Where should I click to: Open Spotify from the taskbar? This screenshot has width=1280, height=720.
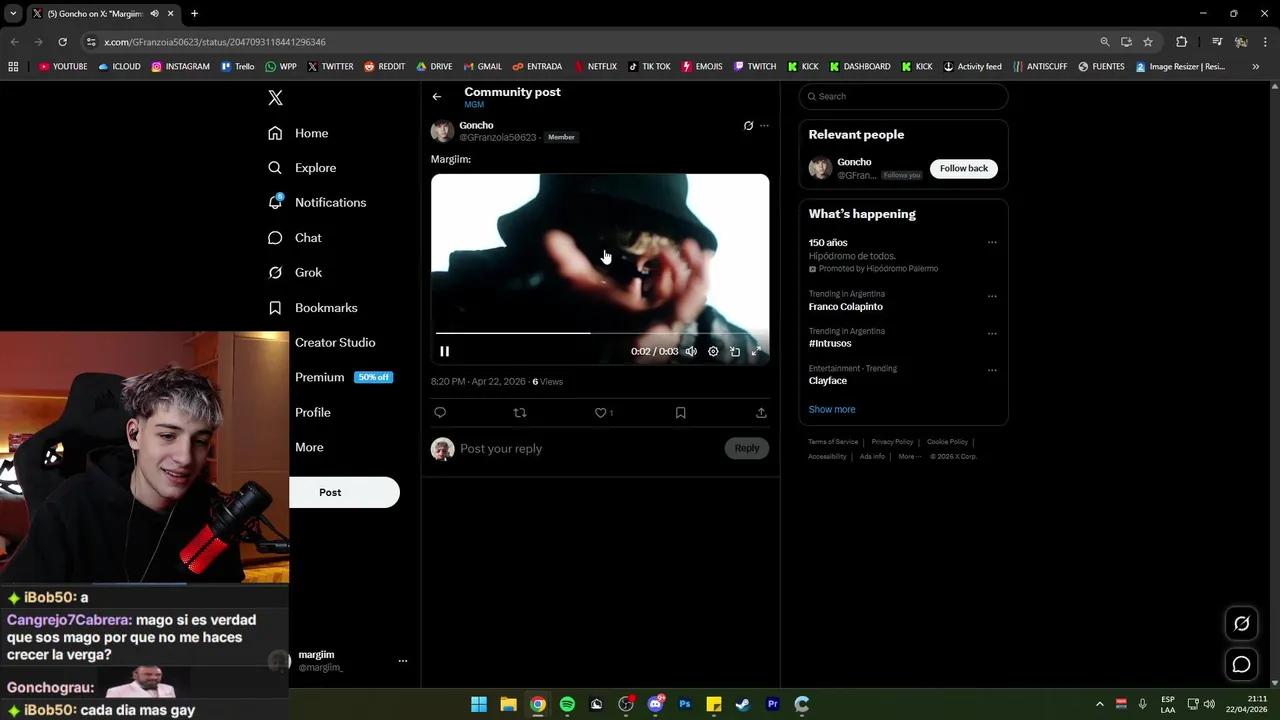(567, 704)
